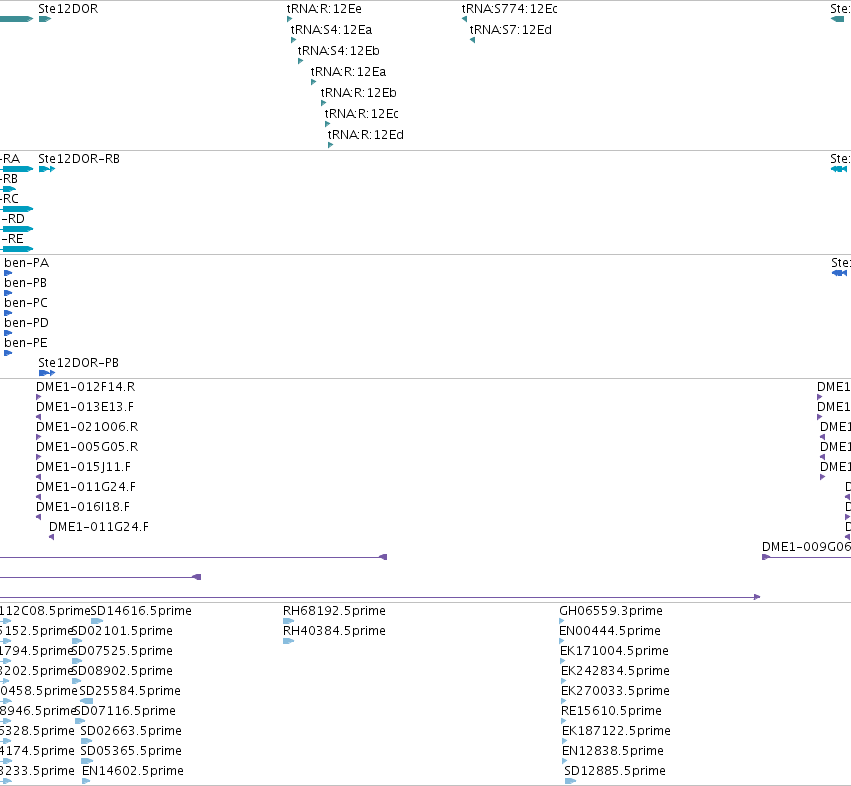Screen dimensions: 851x786
Task: Click the arrow glyph under tRNA:R:12Ee
Action: [289, 19]
